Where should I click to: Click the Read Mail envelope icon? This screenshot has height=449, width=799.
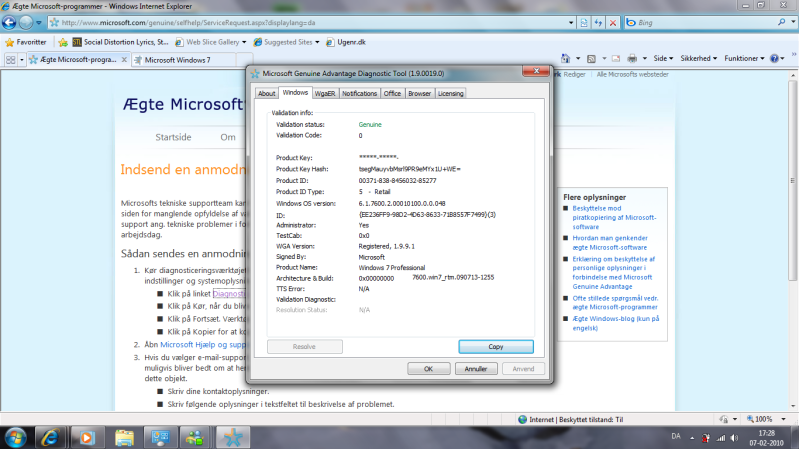[x=616, y=59]
